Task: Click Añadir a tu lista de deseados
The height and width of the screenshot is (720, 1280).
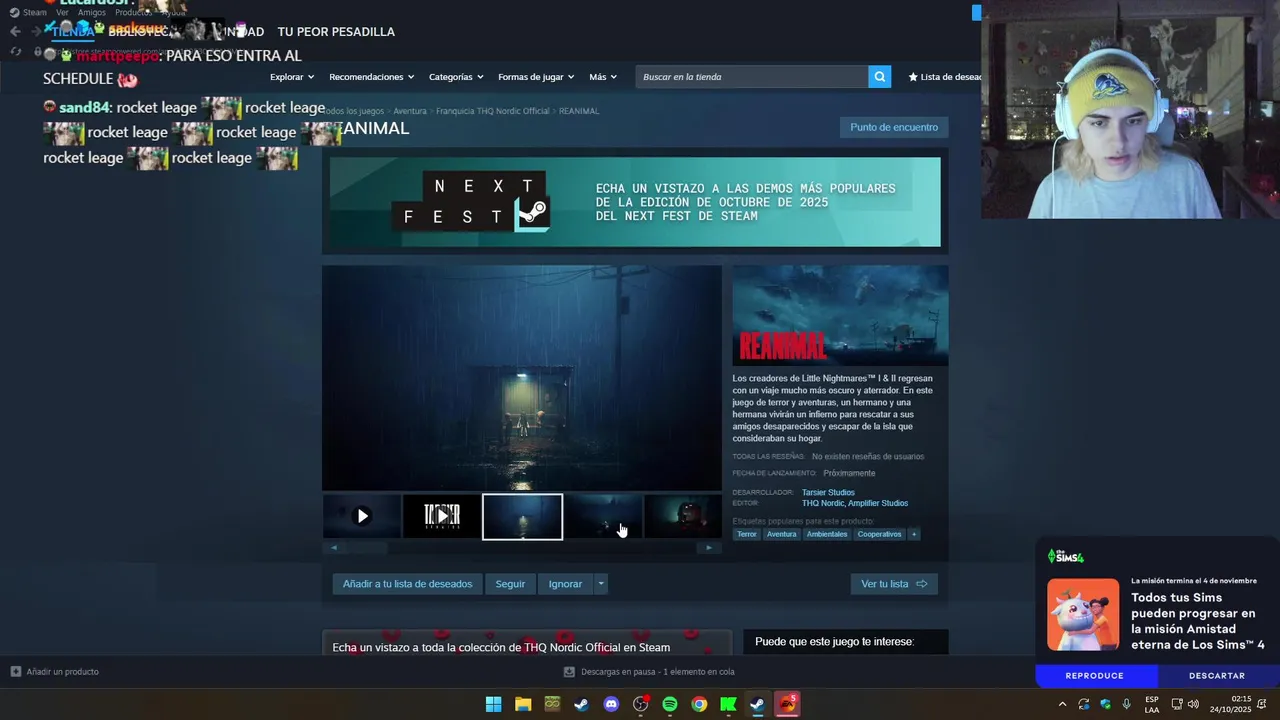Action: click(x=407, y=584)
